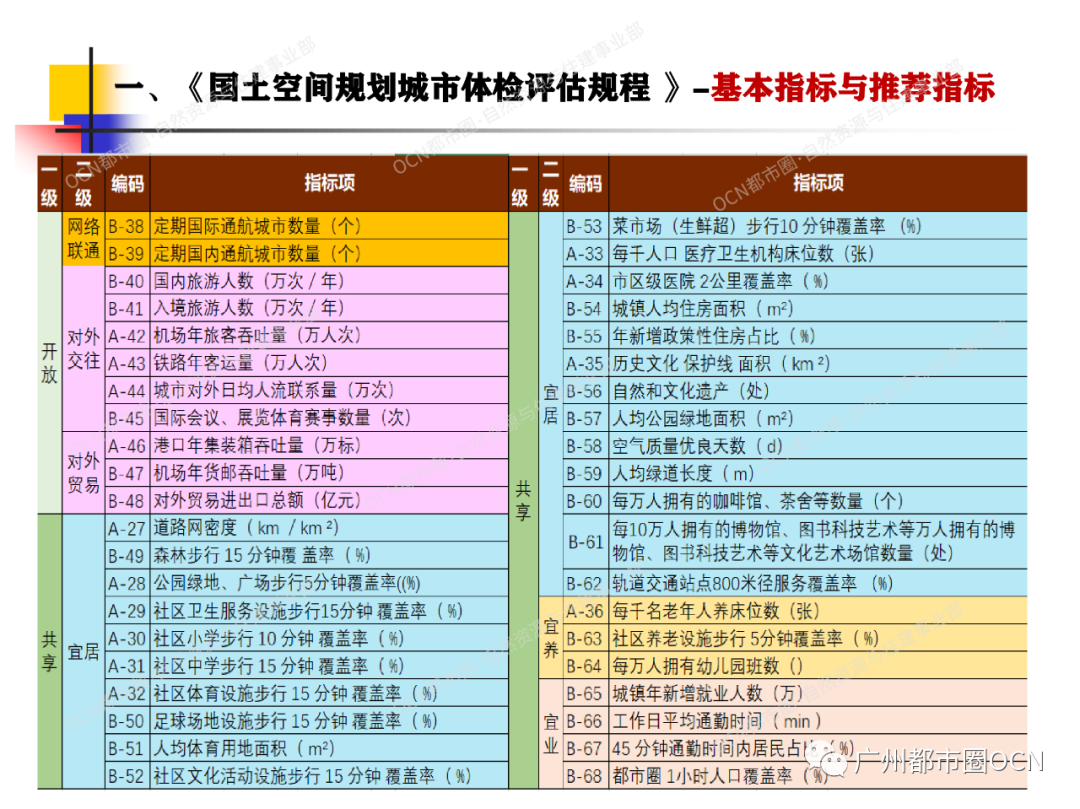
Task: Select the "宜养" category cell
Action: (551, 638)
